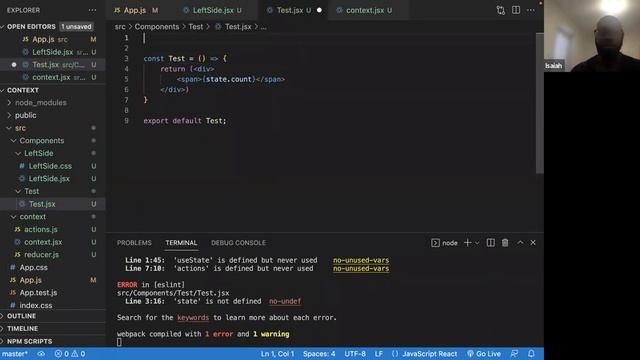This screenshot has width=640, height=360.
Task: Open reducer.js file
Action: 41,255
